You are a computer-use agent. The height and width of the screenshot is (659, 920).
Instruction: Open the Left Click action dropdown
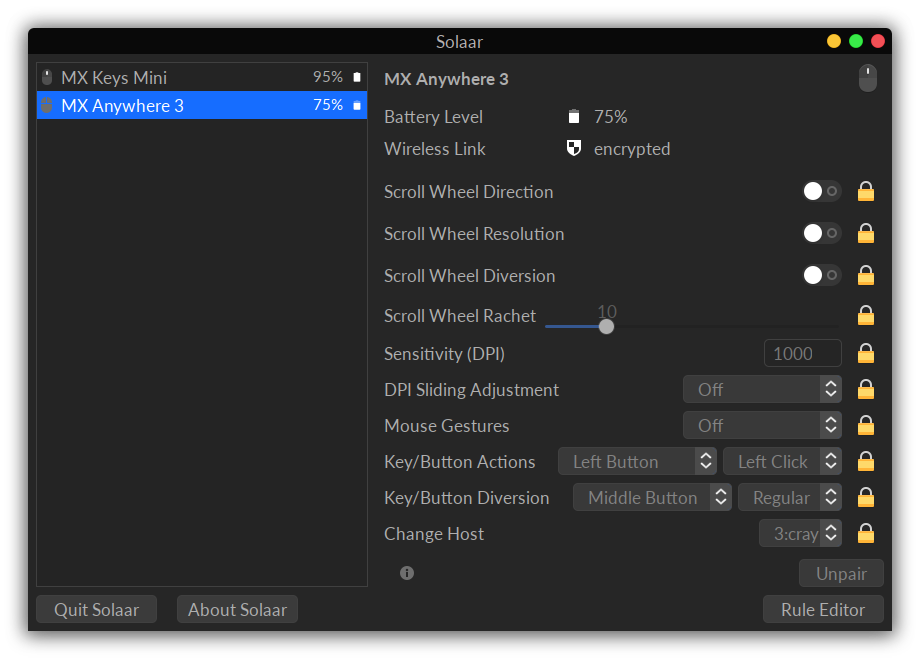(782, 462)
